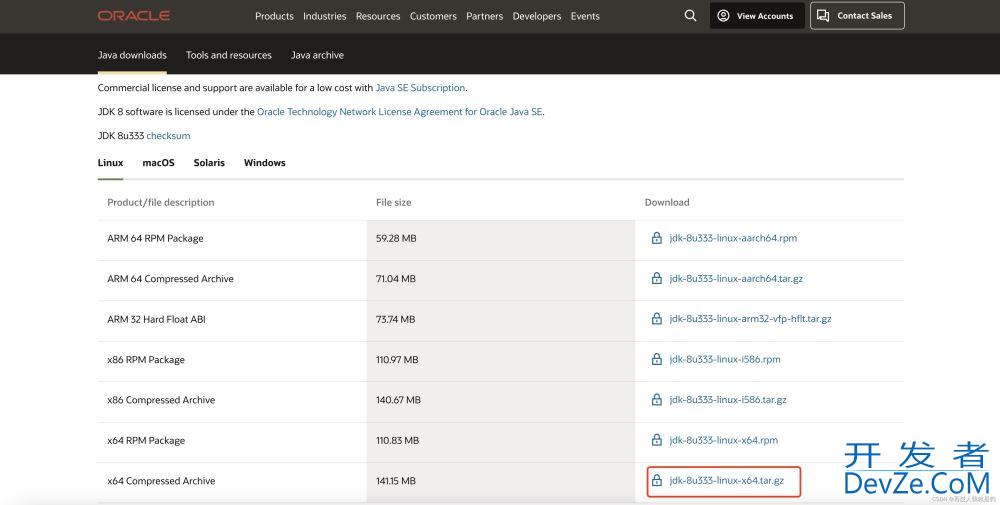
Task: Download jdk-8u333-linux-x64.tar.gz
Action: tap(727, 481)
